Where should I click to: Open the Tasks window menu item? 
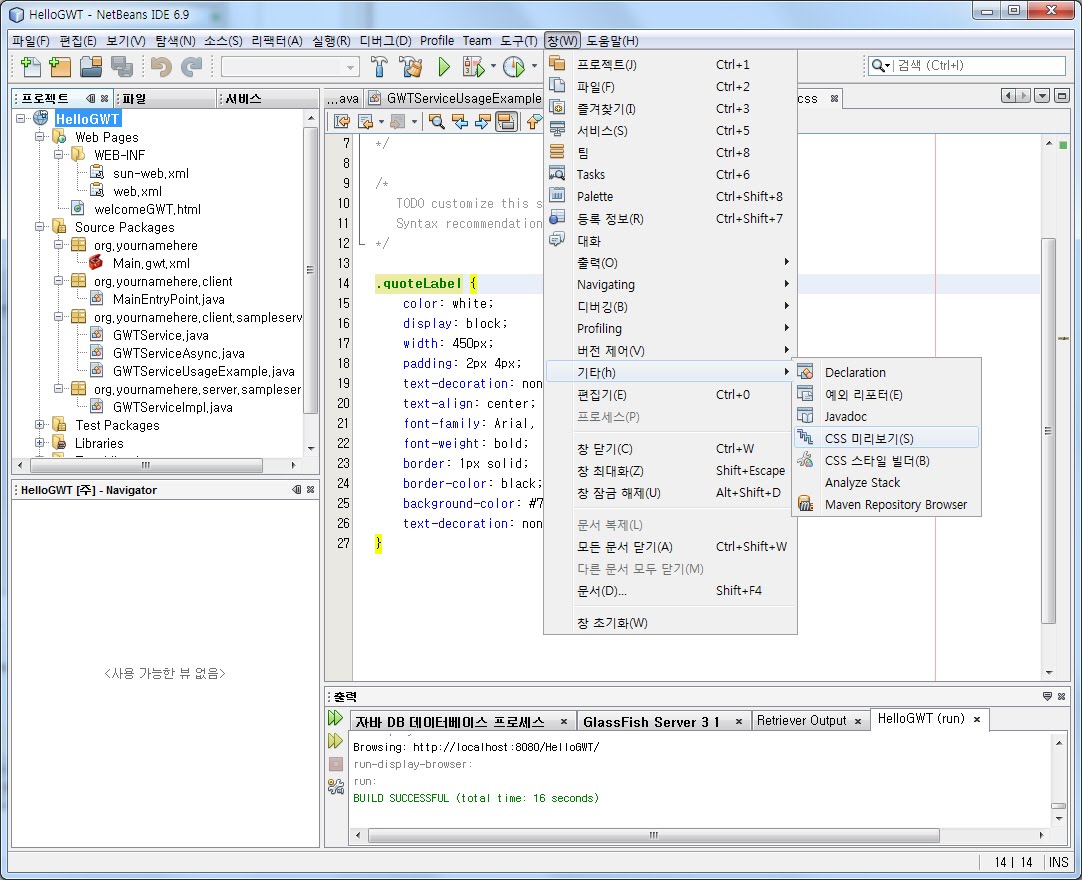click(x=670, y=175)
